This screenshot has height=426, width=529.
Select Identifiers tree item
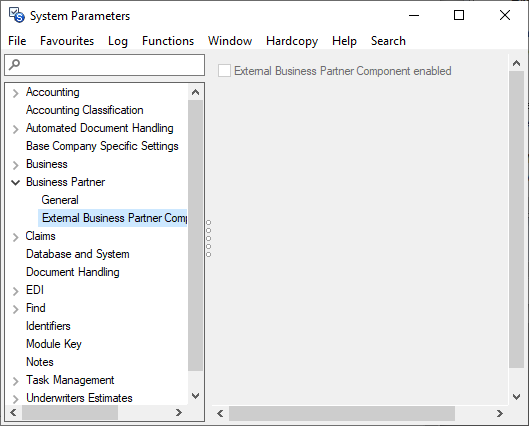pos(48,326)
